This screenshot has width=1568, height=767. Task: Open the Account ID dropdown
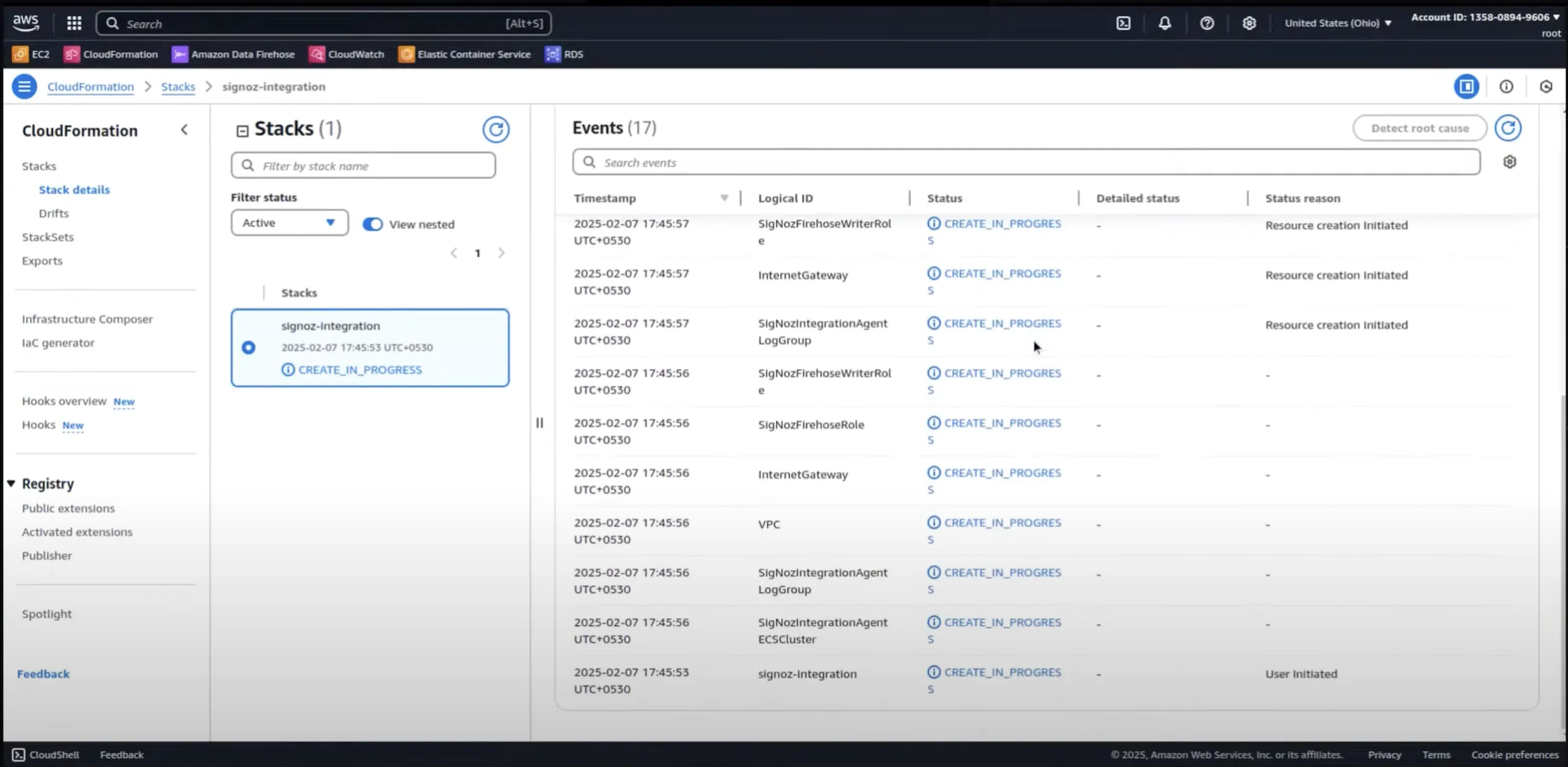(x=1485, y=17)
